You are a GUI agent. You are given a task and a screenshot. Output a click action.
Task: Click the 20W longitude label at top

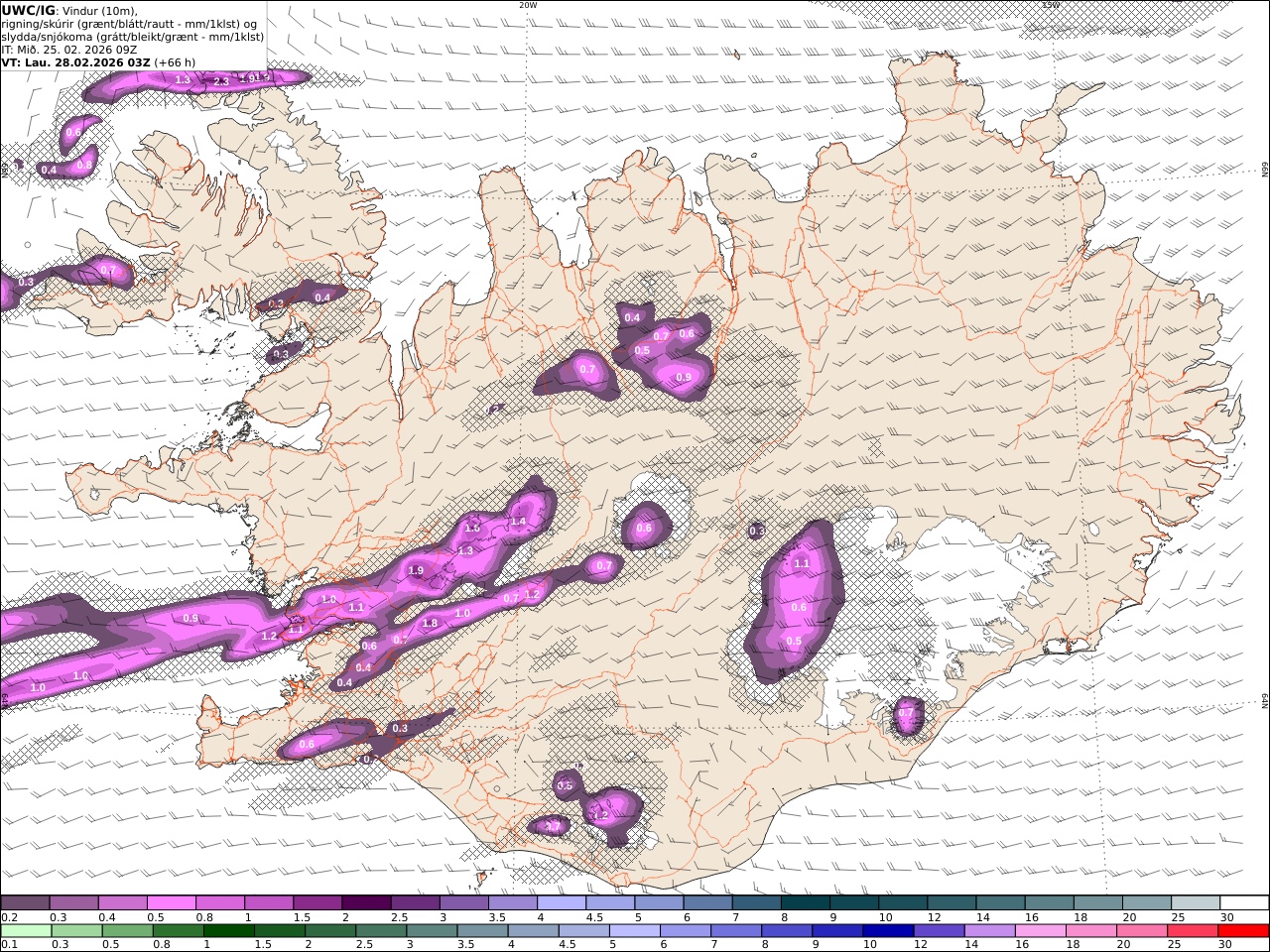pos(528,5)
